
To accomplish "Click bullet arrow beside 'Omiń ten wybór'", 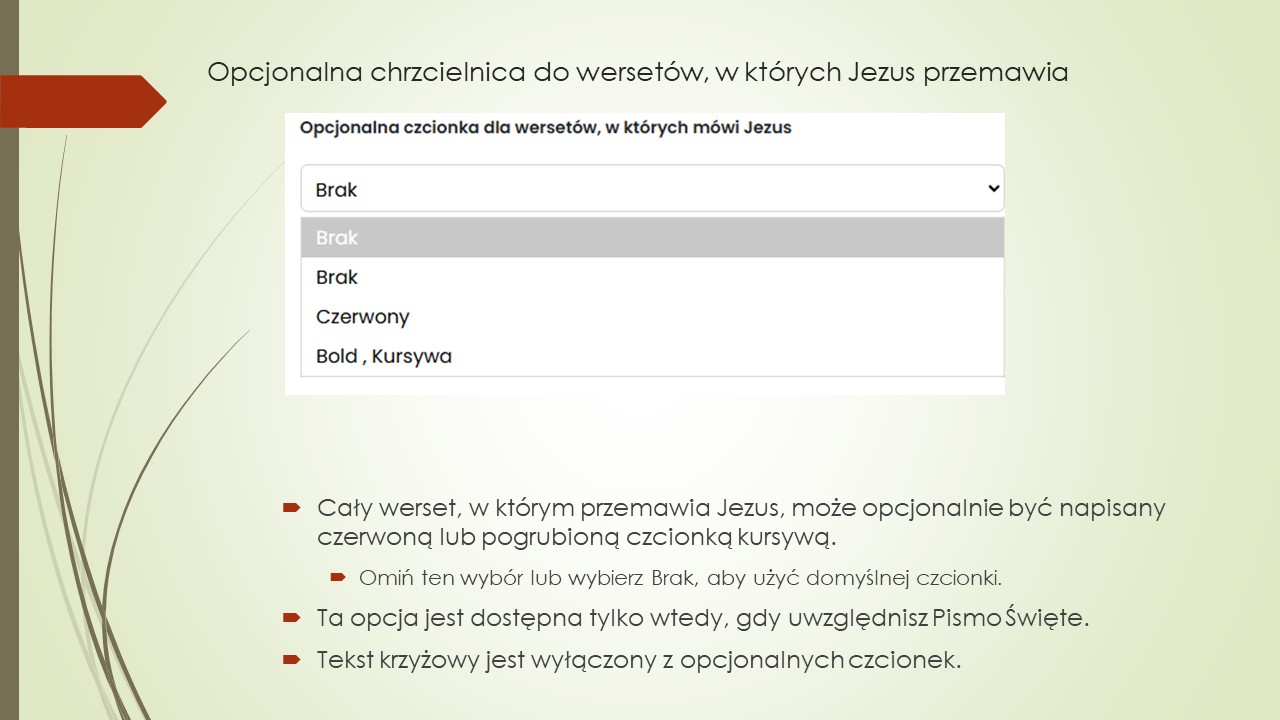I will 338,577.
